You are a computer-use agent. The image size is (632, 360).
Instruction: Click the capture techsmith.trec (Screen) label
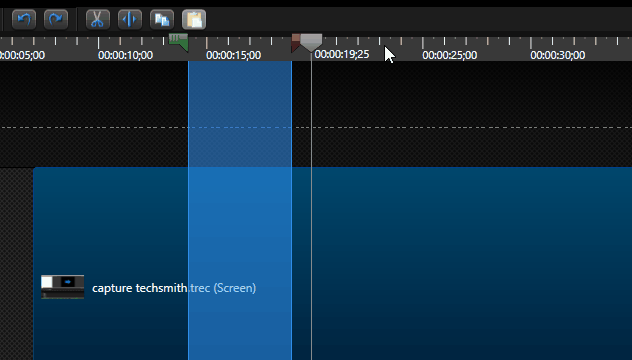coord(174,288)
